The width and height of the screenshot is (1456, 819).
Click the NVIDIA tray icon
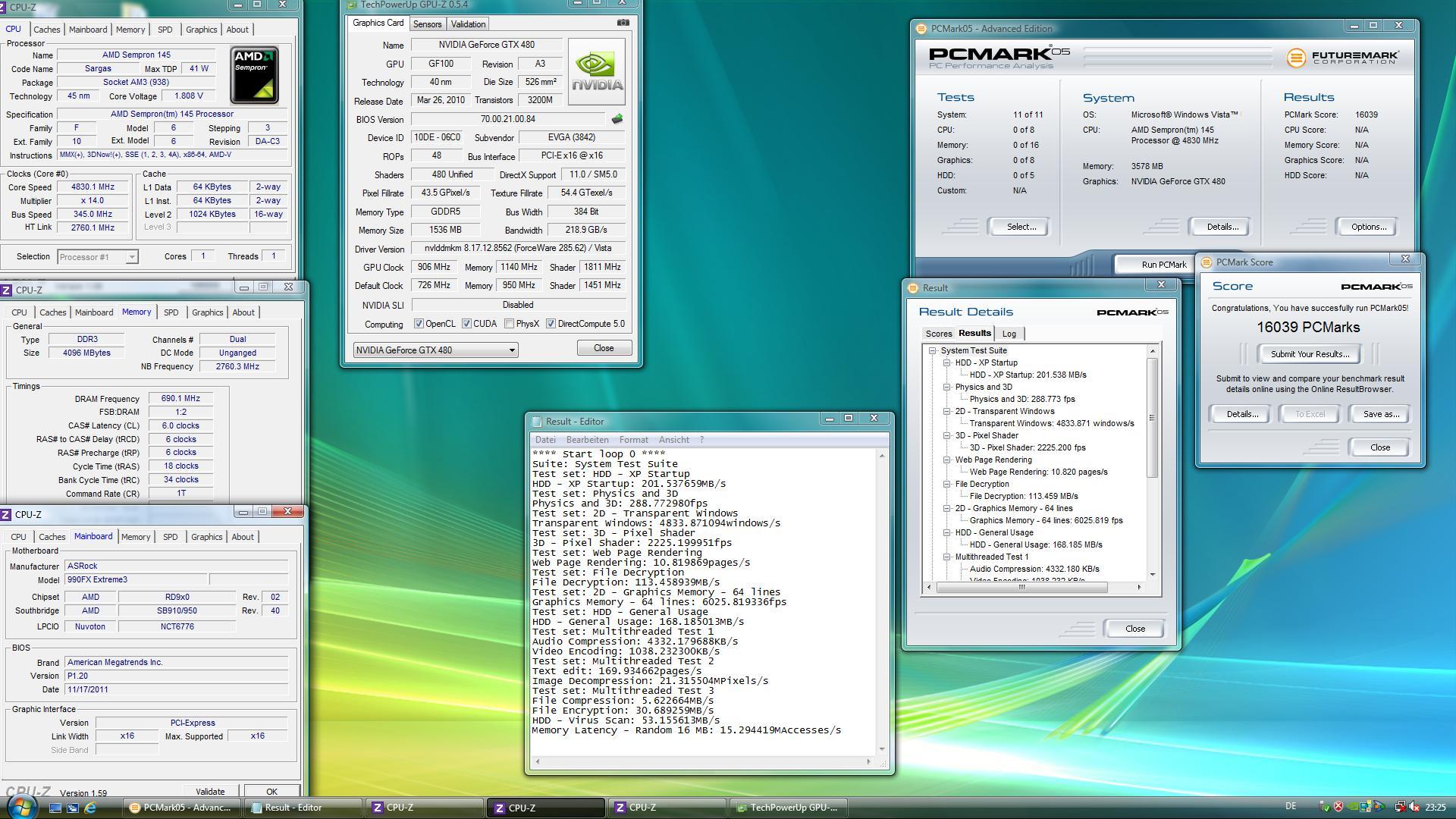pyautogui.click(x=1352, y=807)
